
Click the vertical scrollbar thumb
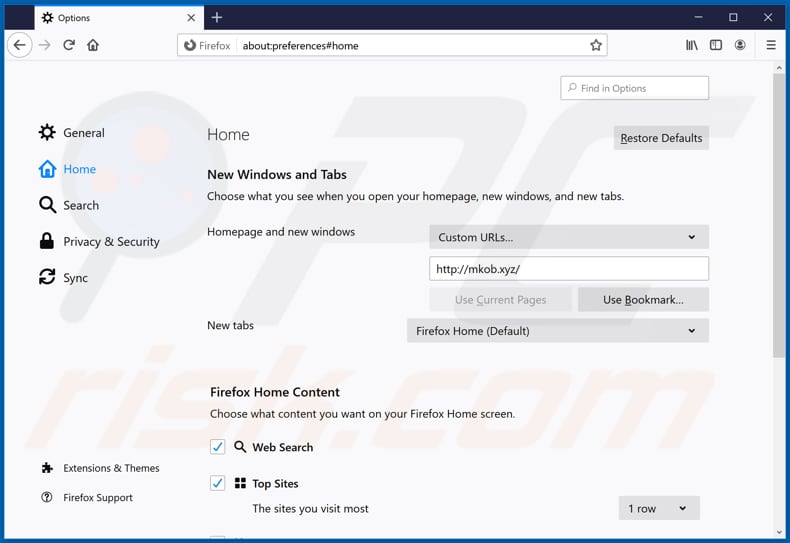[779, 216]
